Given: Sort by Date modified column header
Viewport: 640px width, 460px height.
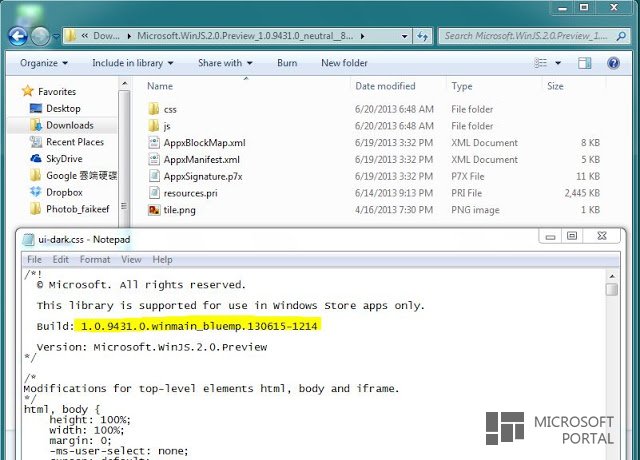Looking at the screenshot, I should [385, 86].
